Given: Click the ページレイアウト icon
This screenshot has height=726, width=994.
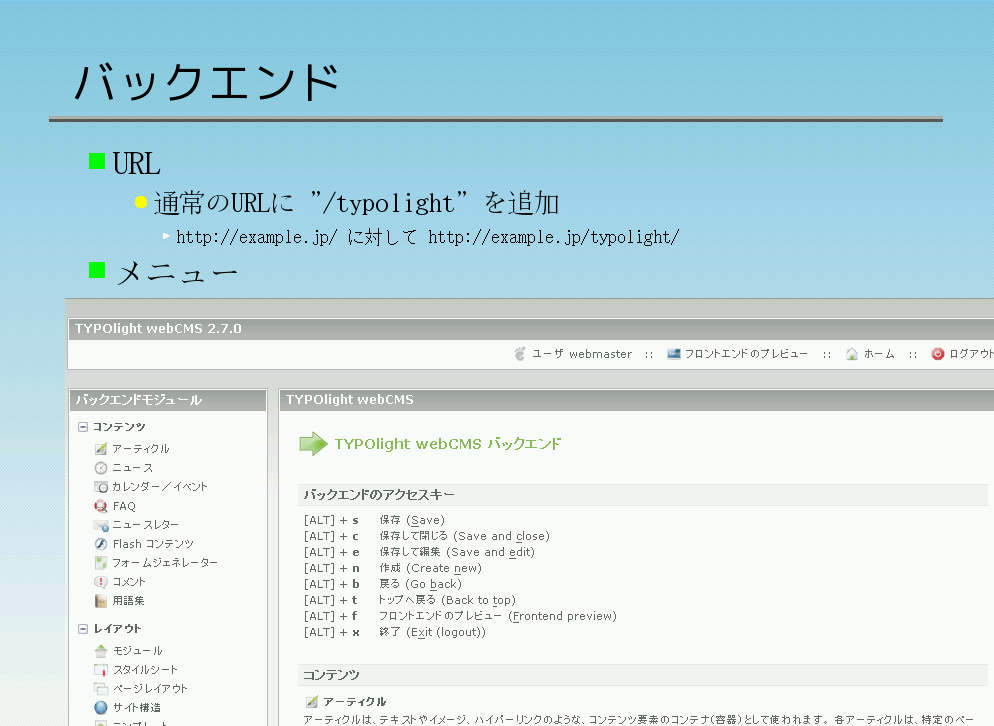Looking at the screenshot, I should click(x=101, y=689).
